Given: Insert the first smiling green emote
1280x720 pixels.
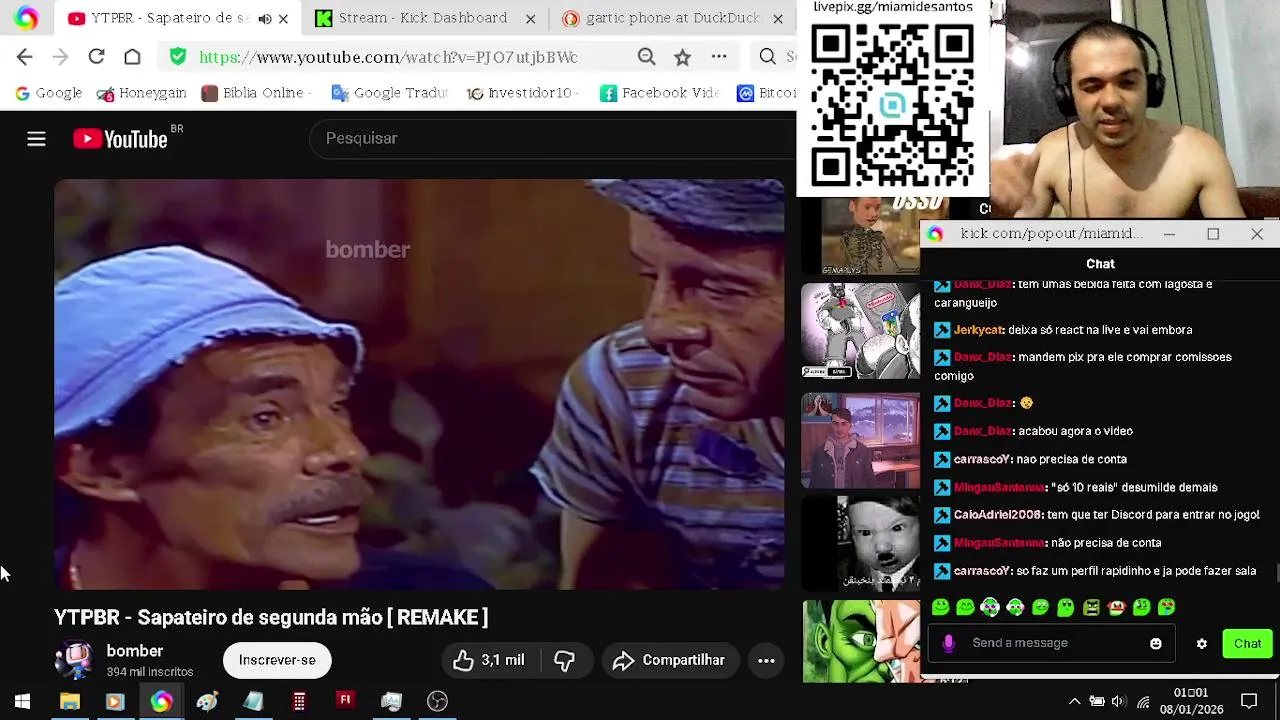Looking at the screenshot, I should point(940,607).
